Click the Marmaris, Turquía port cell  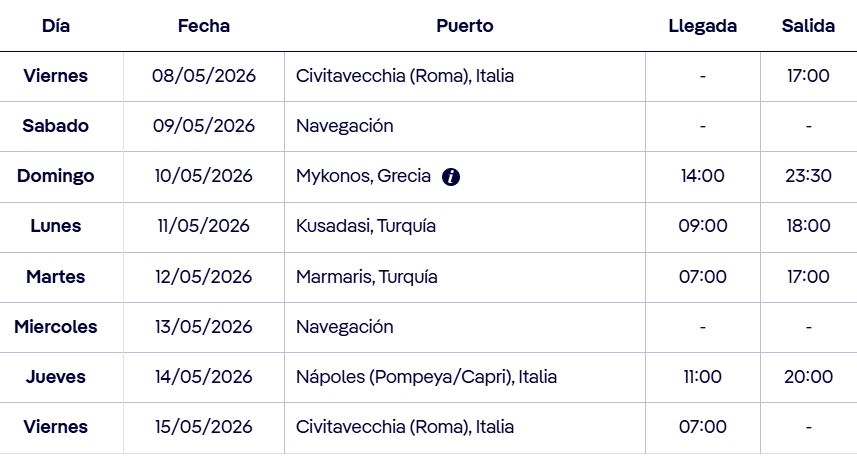tap(367, 276)
